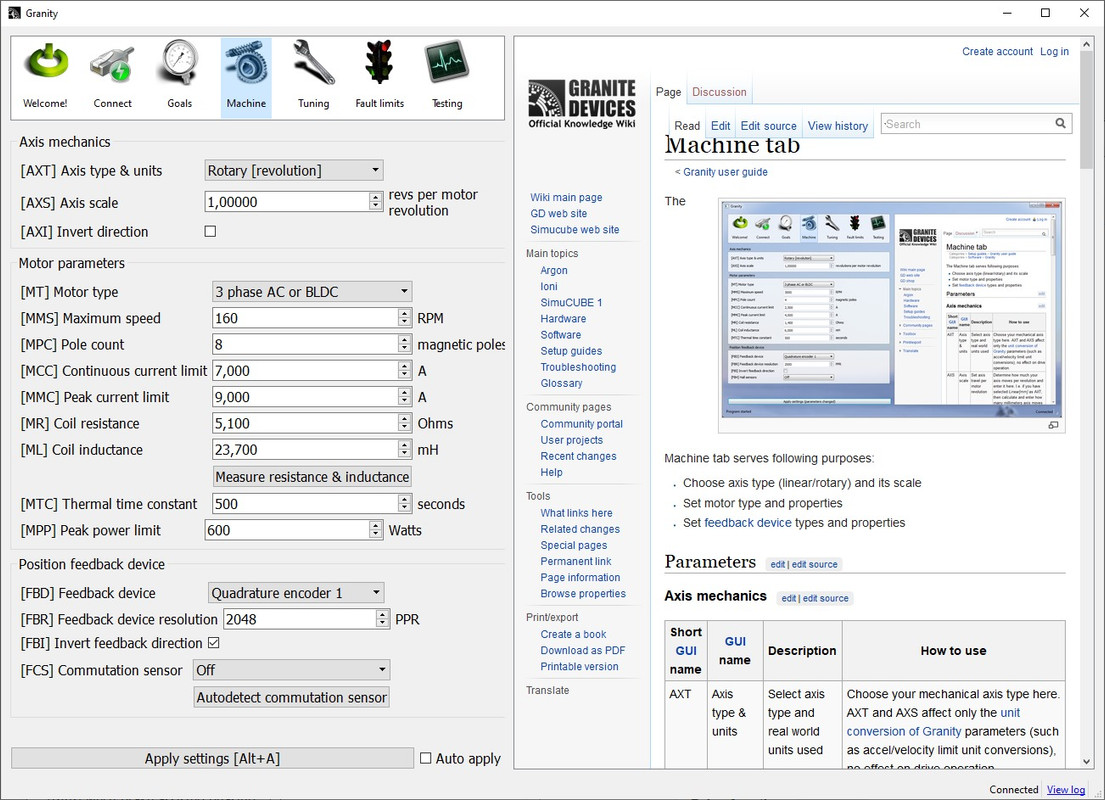1105x800 pixels.
Task: Toggle FBI Invert feedback direction checkbox
Action: [214, 643]
